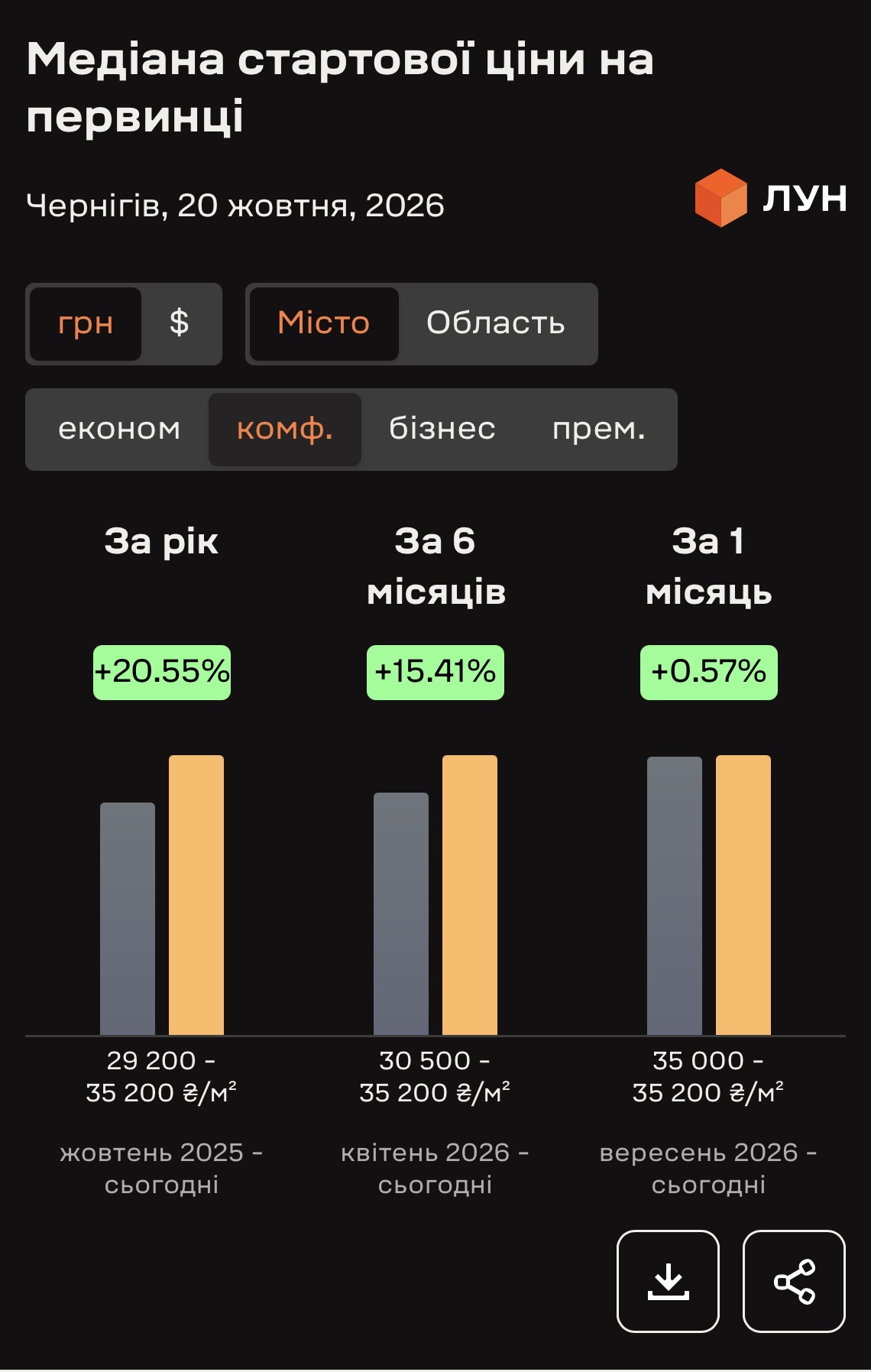
Task: Click the 29 200 - 35 200 ₴/м² price label
Action: 161,1077
